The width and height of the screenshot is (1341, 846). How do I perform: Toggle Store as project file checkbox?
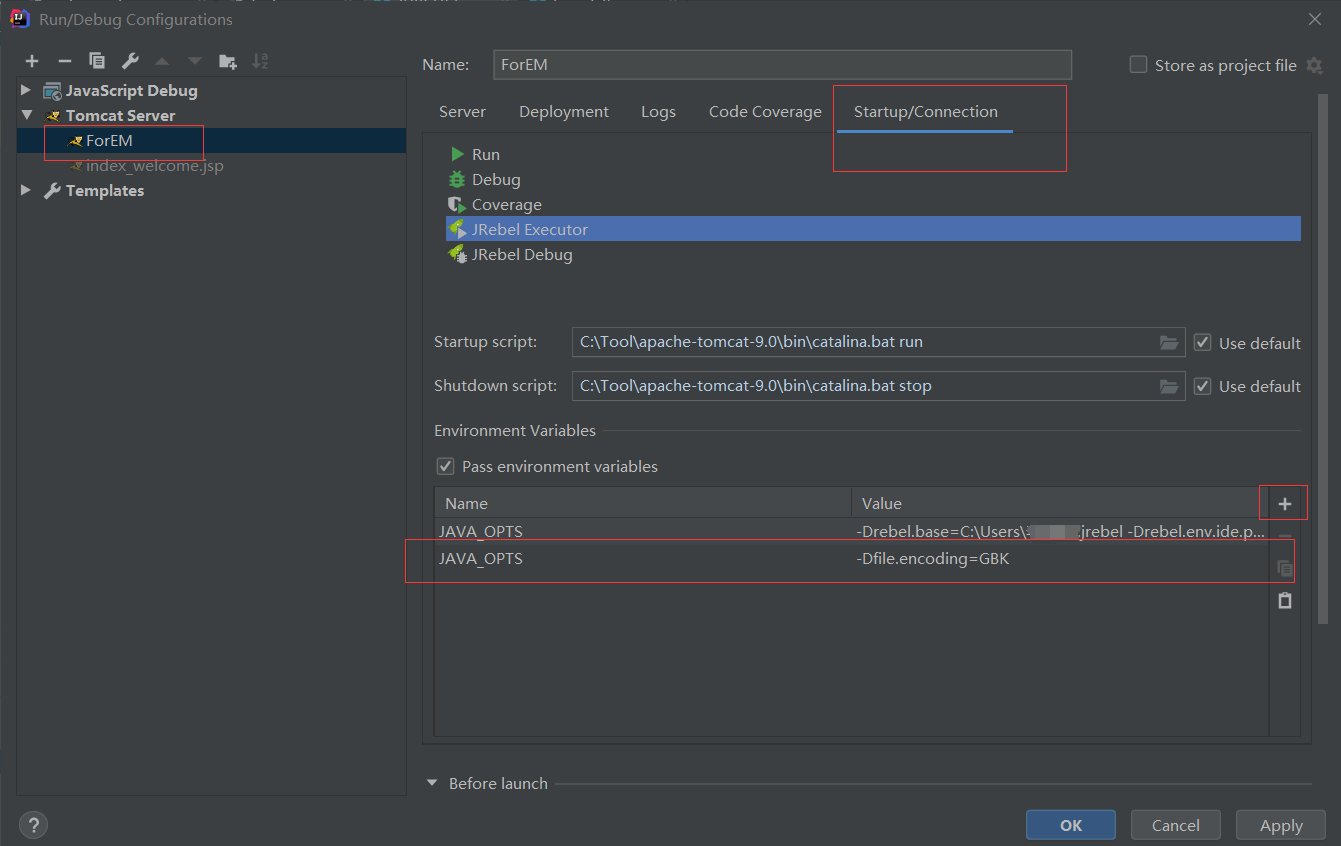1138,65
